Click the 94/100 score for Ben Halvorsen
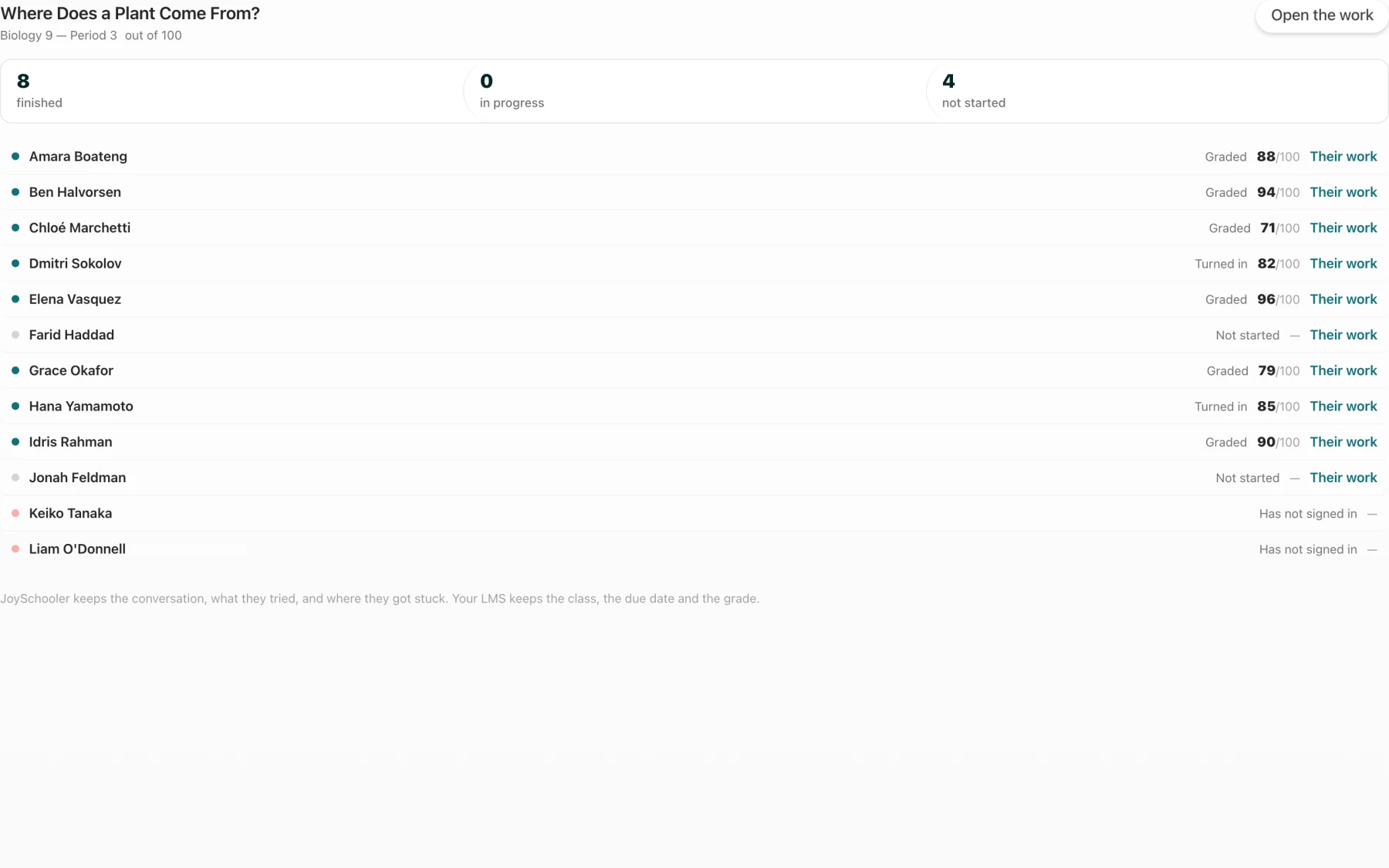Image resolution: width=1389 pixels, height=868 pixels. pyautogui.click(x=1278, y=192)
